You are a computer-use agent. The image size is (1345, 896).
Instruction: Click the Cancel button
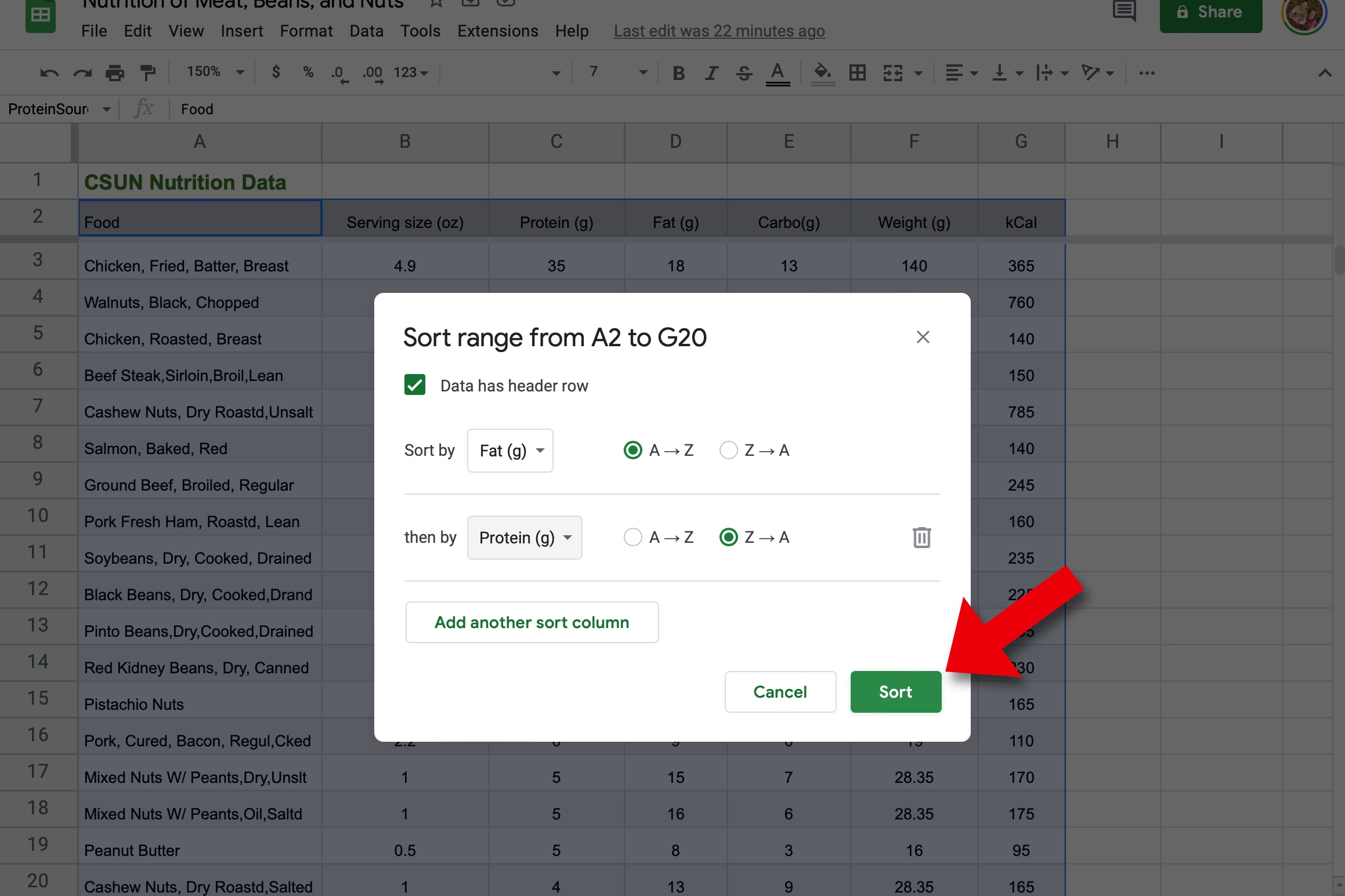(780, 691)
